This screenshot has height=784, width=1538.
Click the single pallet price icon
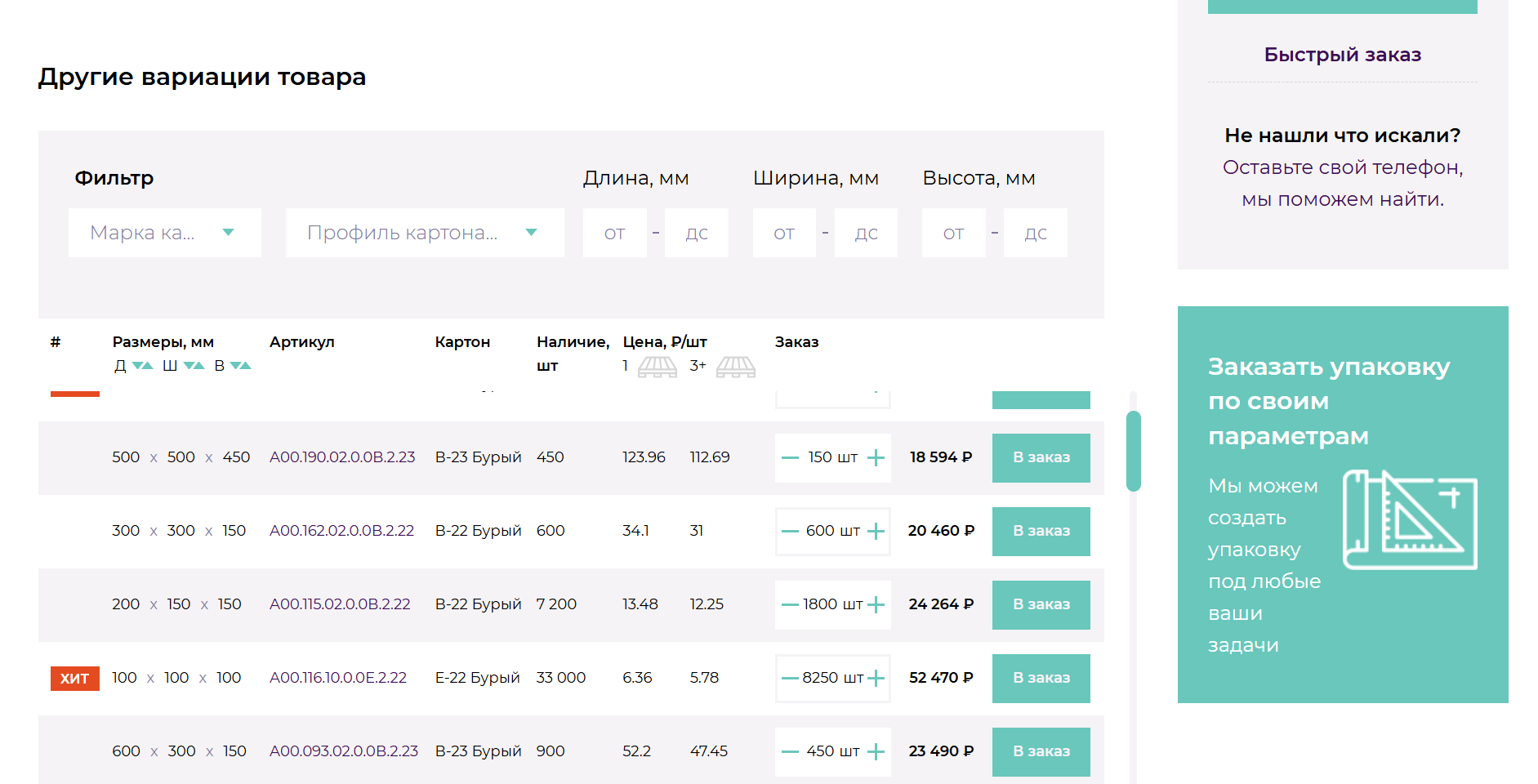point(657,367)
